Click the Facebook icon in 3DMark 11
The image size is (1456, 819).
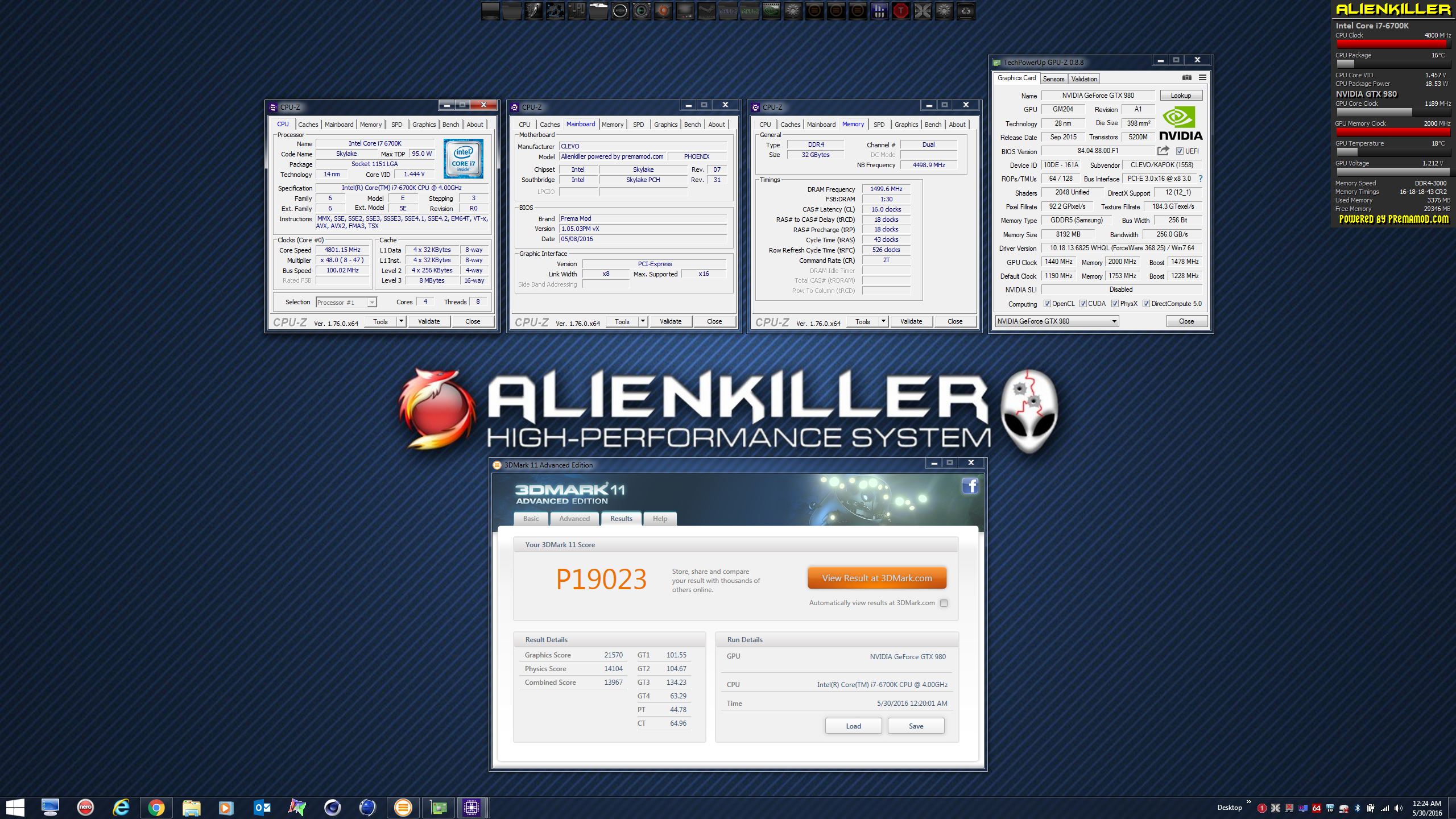970,486
